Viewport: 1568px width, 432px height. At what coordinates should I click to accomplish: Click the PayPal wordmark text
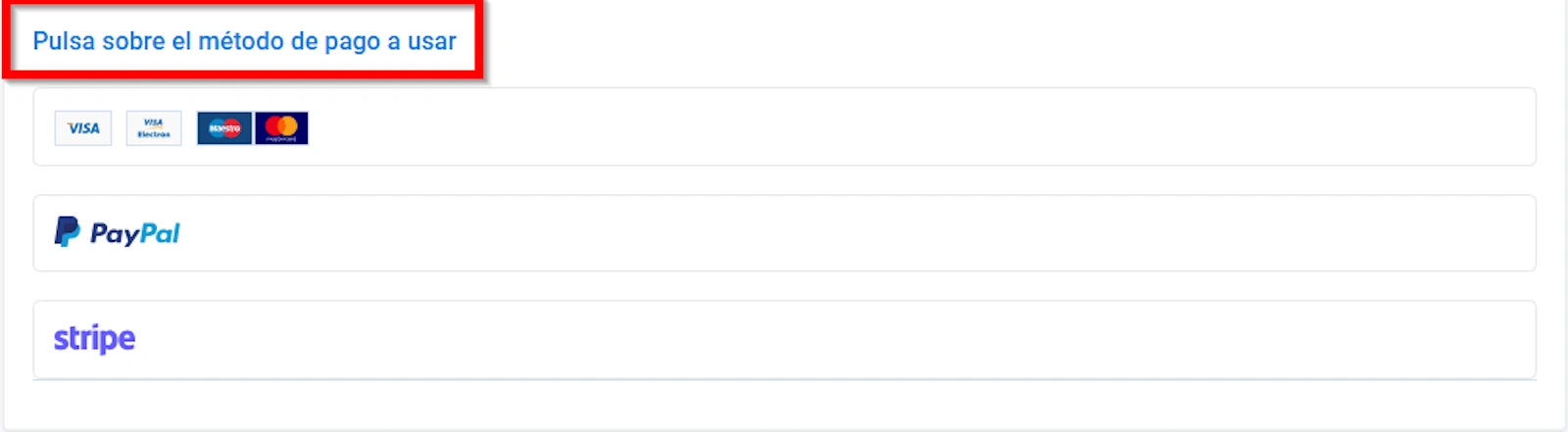pyautogui.click(x=135, y=233)
